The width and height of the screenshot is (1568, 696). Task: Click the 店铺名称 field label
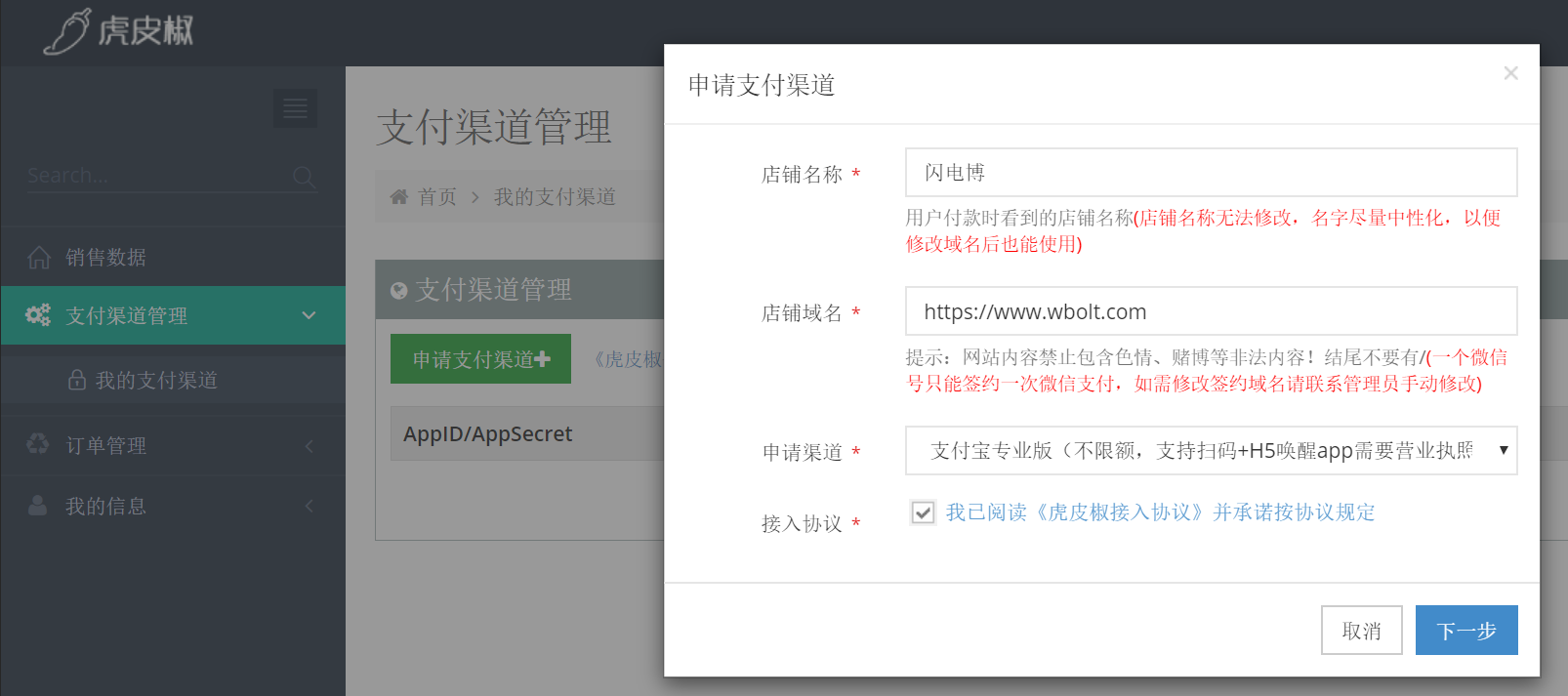[802, 174]
